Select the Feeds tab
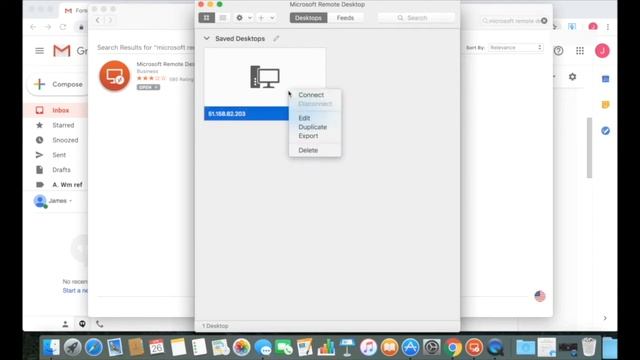Image resolution: width=640 pixels, height=360 pixels. tap(345, 18)
